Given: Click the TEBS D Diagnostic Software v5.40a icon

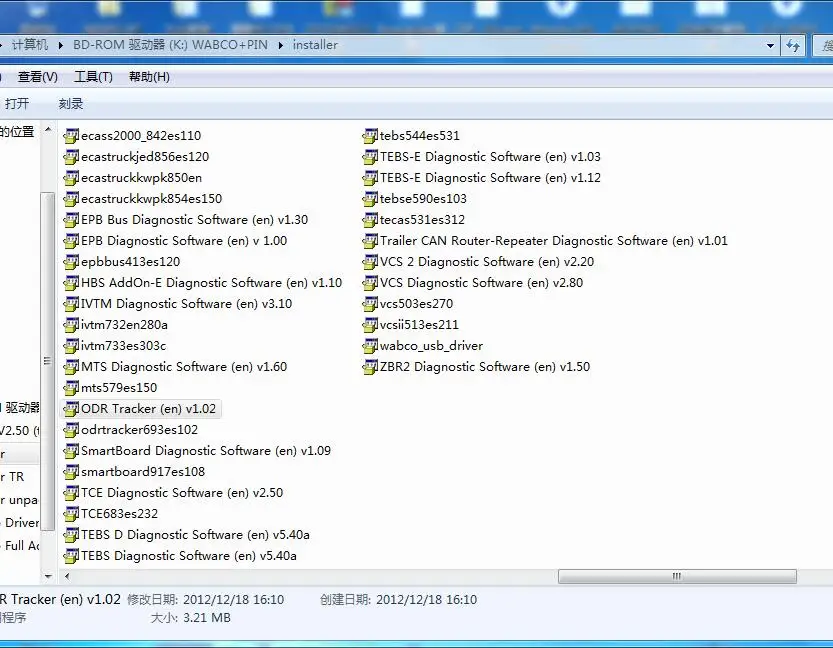Looking at the screenshot, I should point(71,534).
